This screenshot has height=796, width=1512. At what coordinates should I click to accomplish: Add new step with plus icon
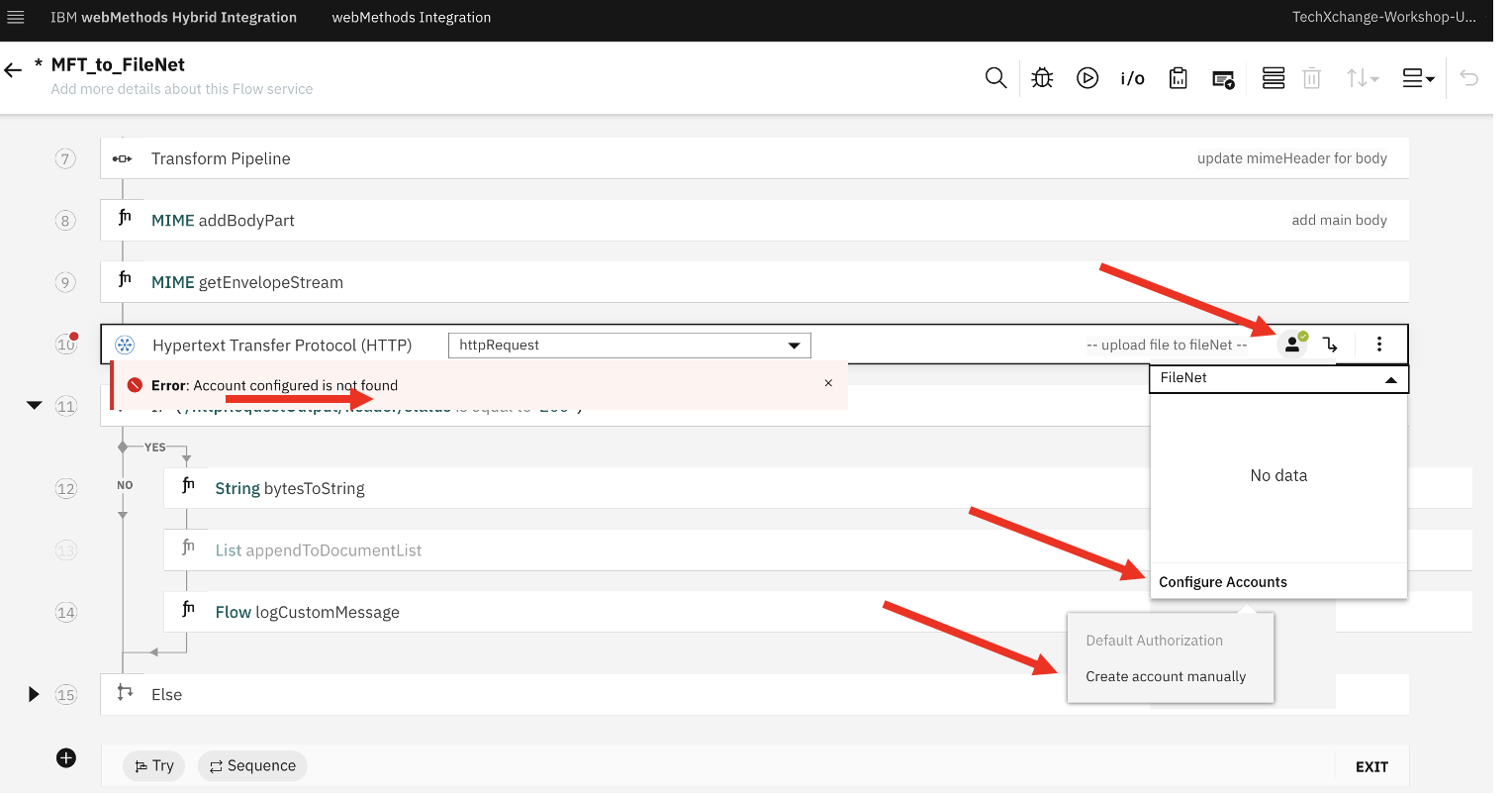pyautogui.click(x=66, y=758)
